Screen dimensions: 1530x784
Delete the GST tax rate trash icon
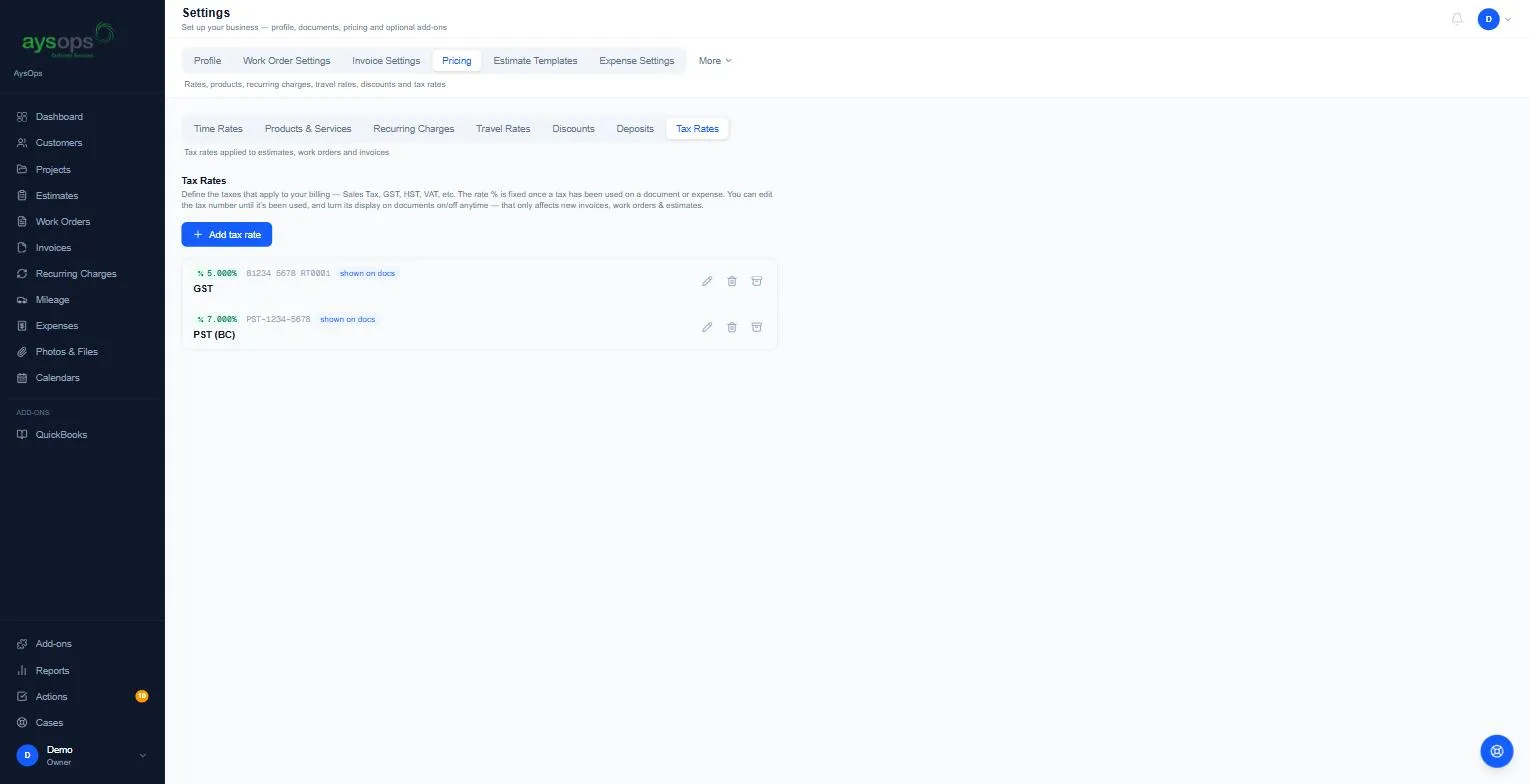point(732,281)
